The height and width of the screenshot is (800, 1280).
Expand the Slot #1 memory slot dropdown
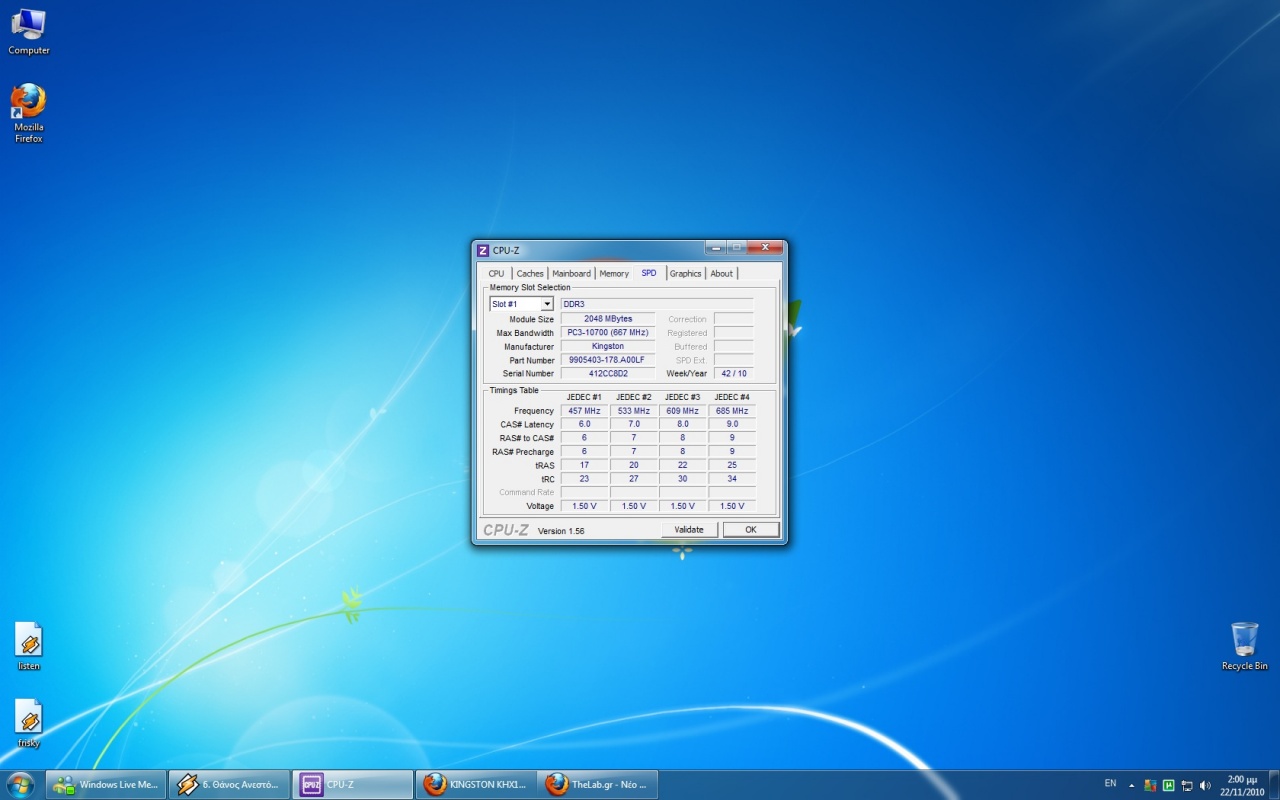547,304
